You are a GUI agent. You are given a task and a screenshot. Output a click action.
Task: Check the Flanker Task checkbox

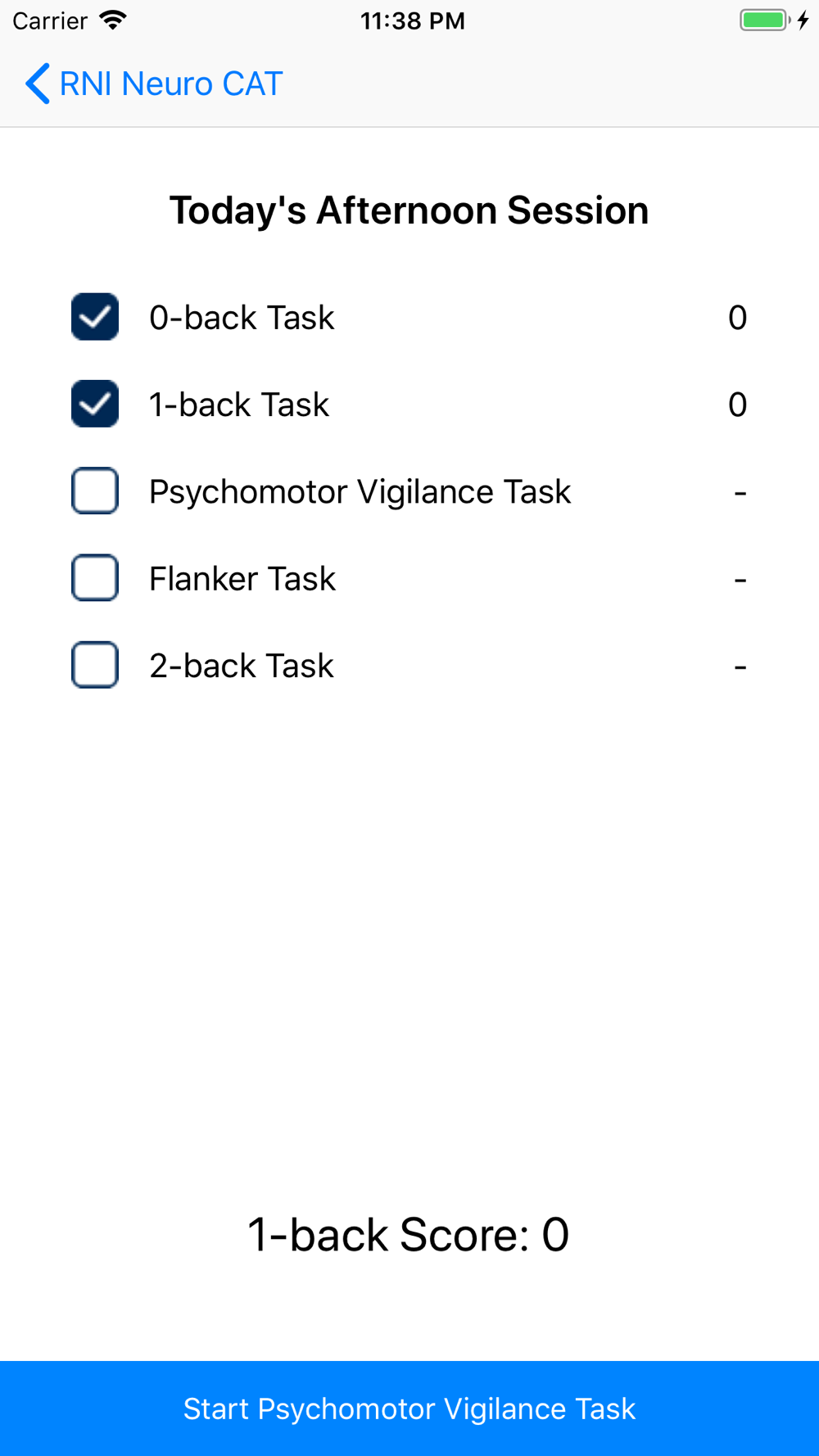[x=95, y=578]
